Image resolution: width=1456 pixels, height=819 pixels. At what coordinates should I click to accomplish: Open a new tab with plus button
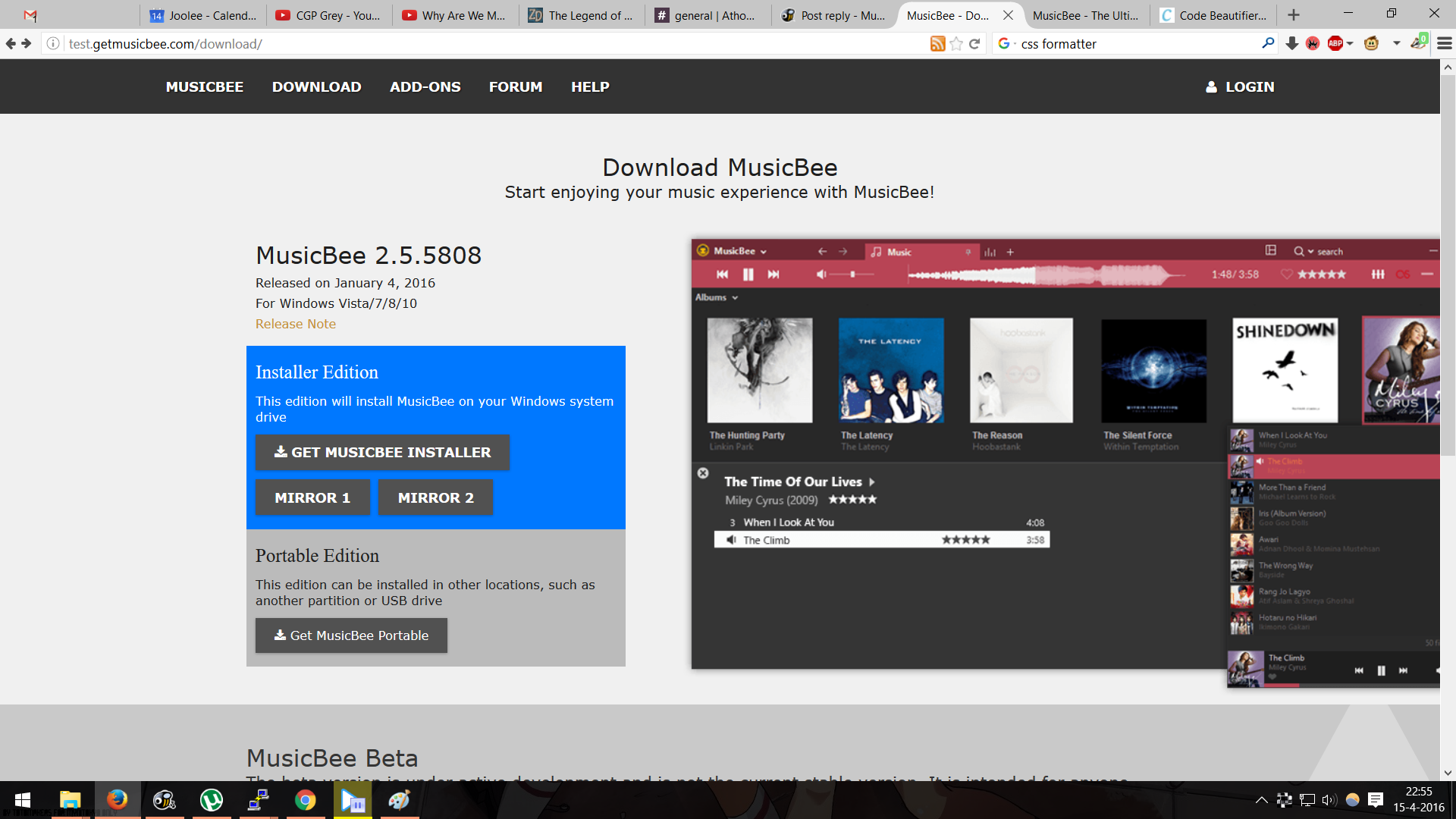click(x=1294, y=15)
